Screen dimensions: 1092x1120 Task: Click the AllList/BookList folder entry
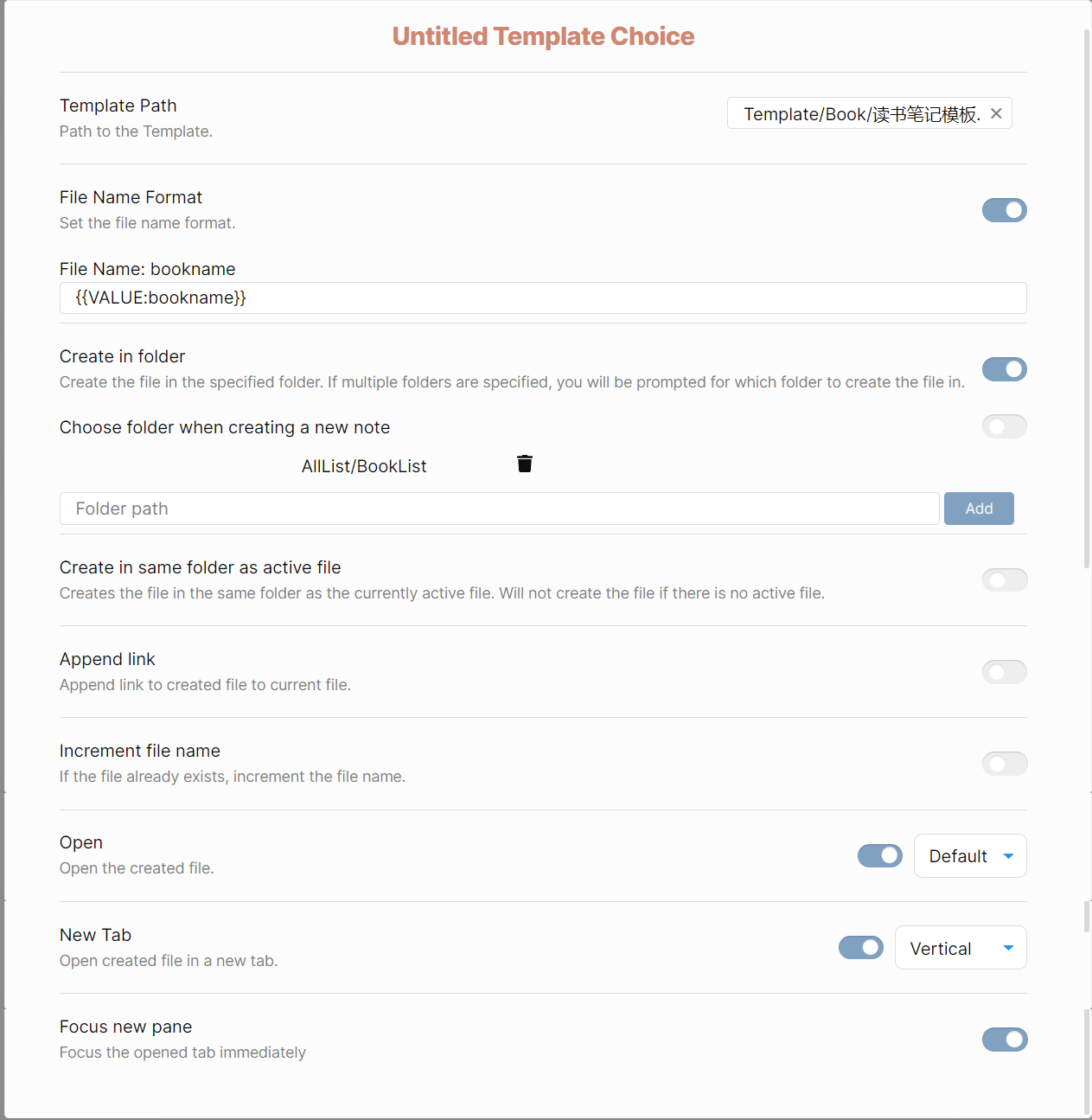[x=364, y=466]
